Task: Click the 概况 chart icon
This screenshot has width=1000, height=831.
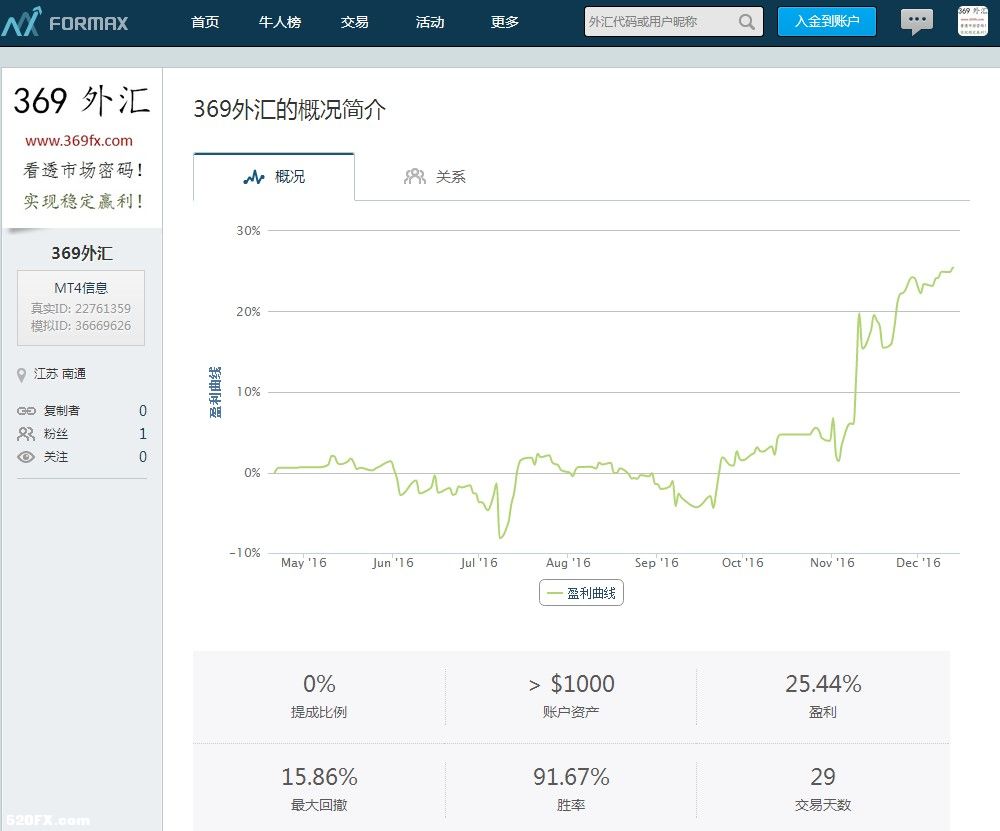Action: pyautogui.click(x=254, y=177)
